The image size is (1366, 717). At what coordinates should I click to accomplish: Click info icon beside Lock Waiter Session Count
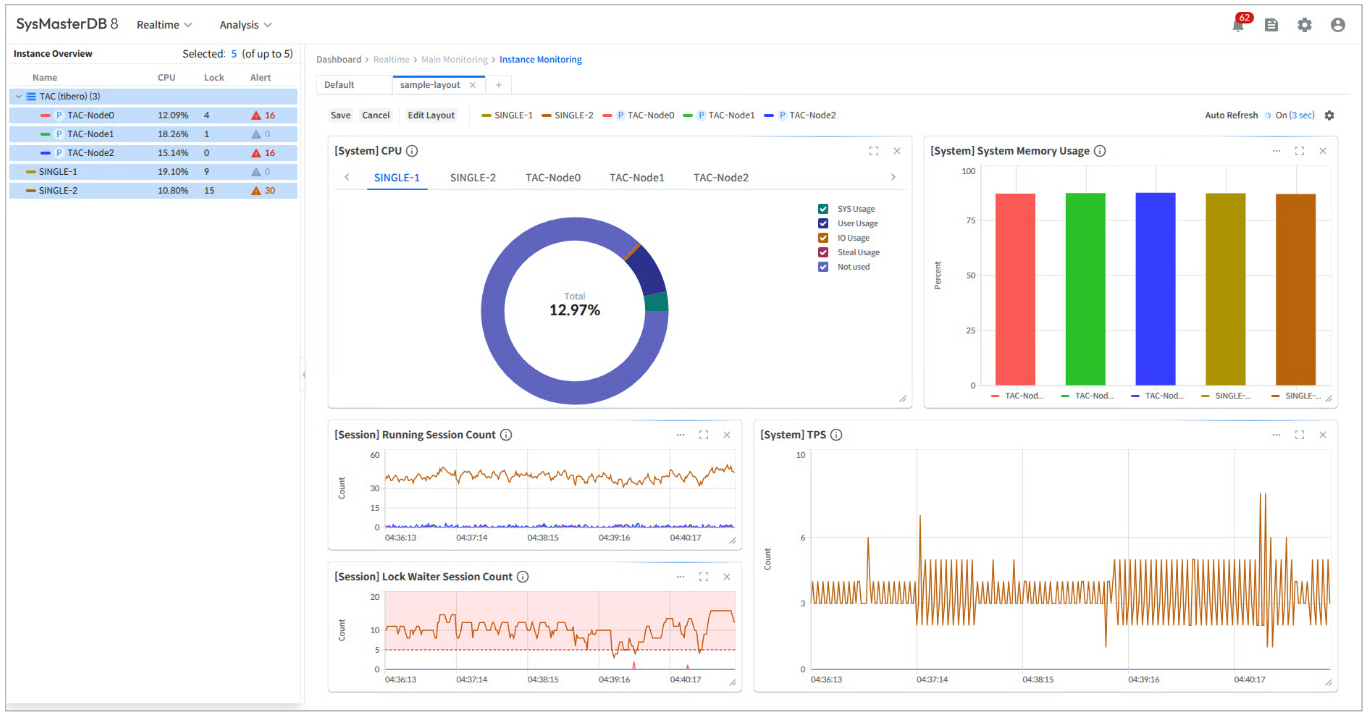point(523,577)
